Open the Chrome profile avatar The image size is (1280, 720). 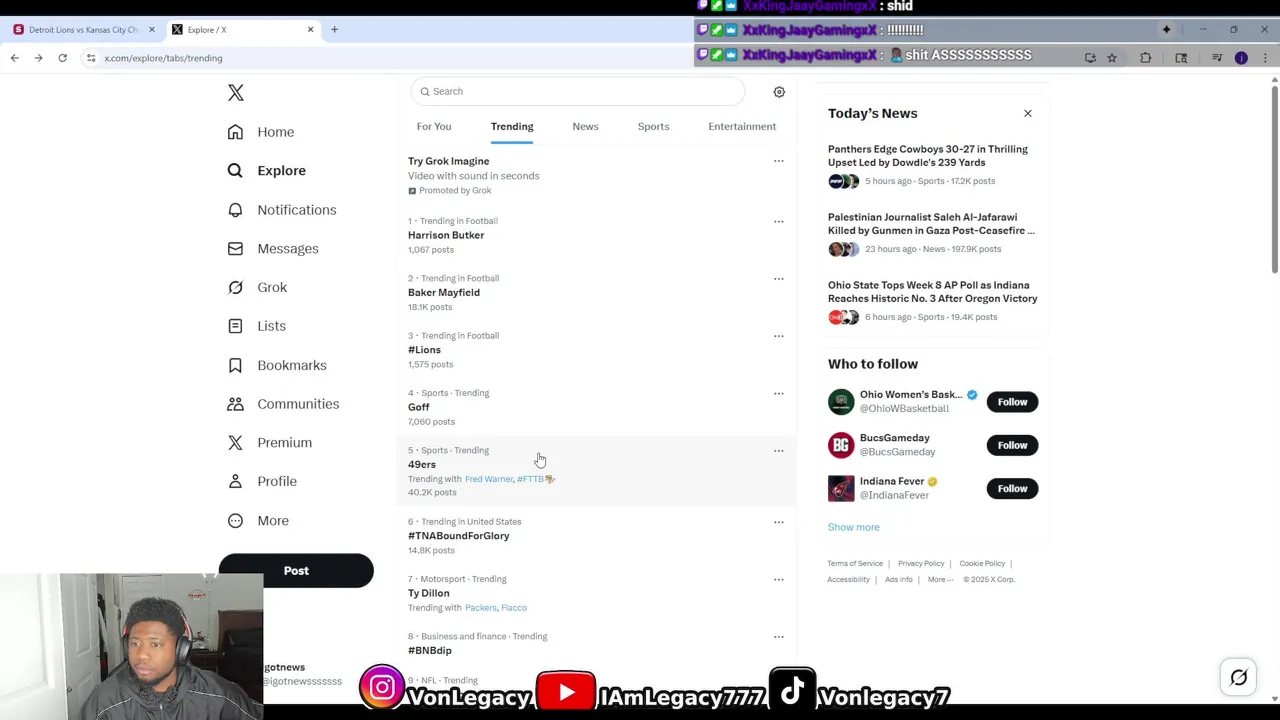click(x=1241, y=58)
